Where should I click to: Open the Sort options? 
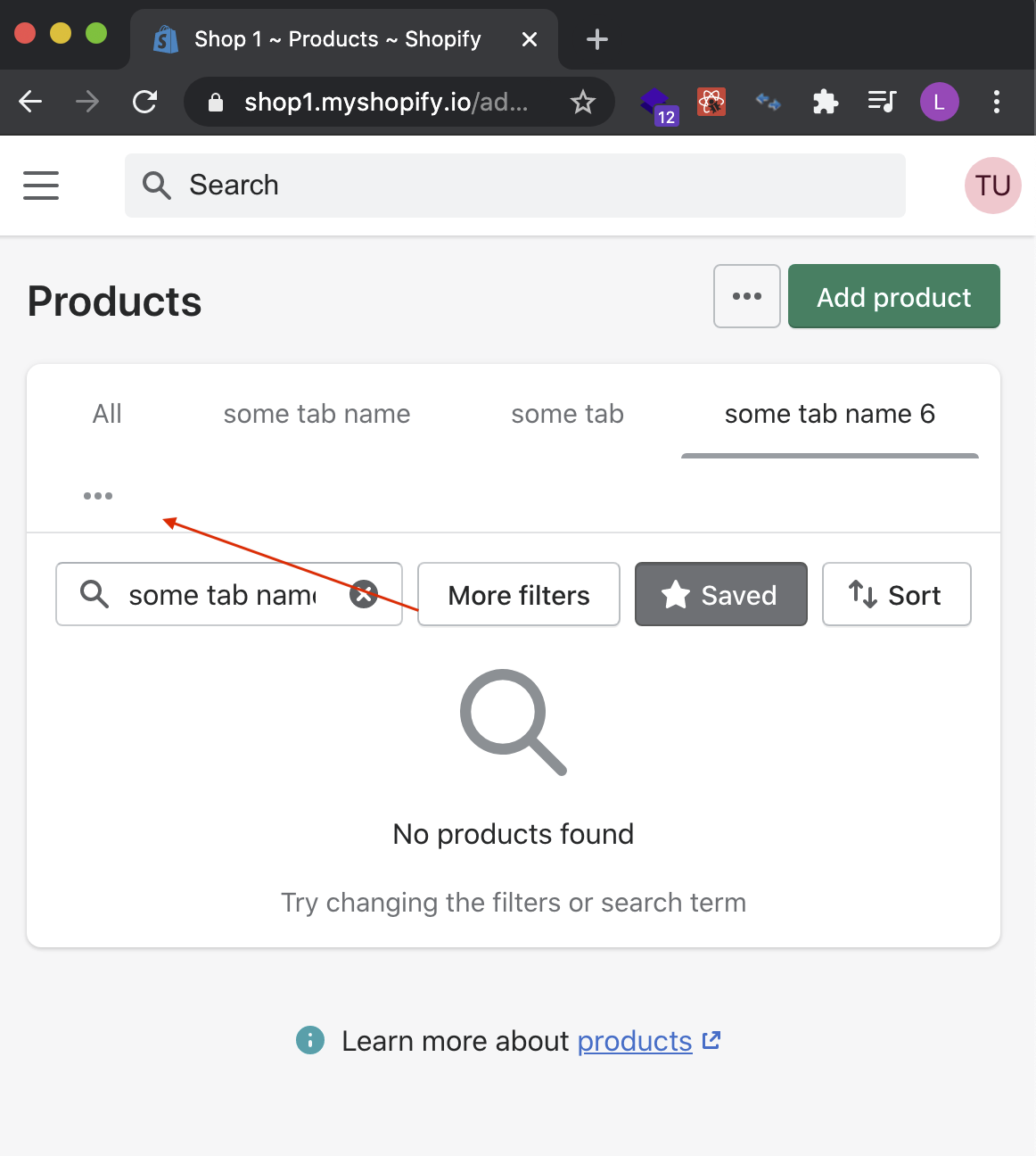tap(897, 594)
